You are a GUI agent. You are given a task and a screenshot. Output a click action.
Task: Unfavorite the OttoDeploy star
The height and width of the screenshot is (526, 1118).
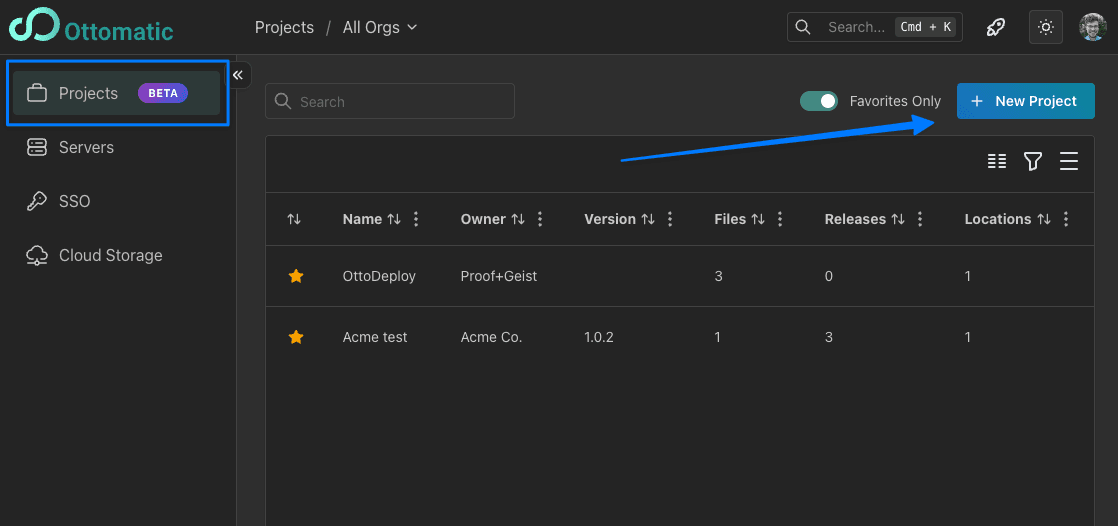[x=296, y=276]
